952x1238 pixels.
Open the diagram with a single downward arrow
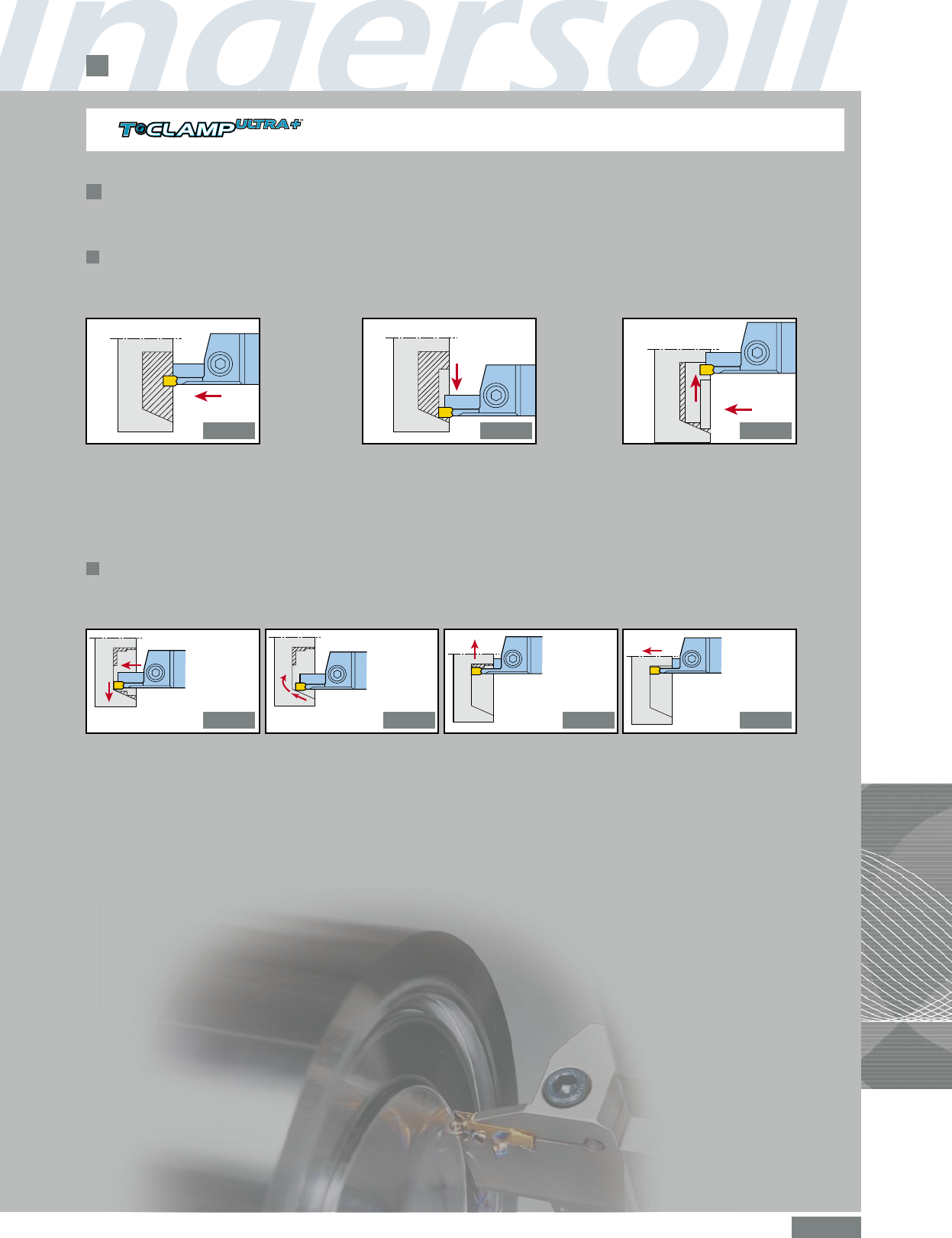click(449, 381)
